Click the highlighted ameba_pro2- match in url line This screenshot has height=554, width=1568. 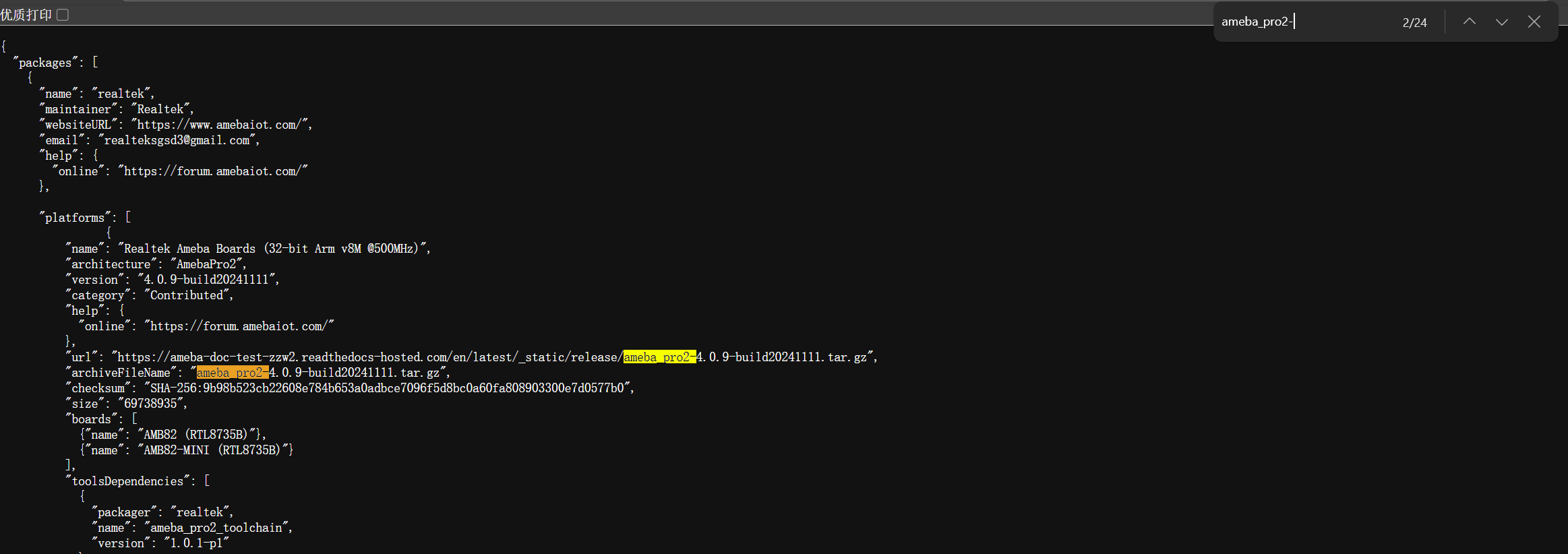pos(659,357)
